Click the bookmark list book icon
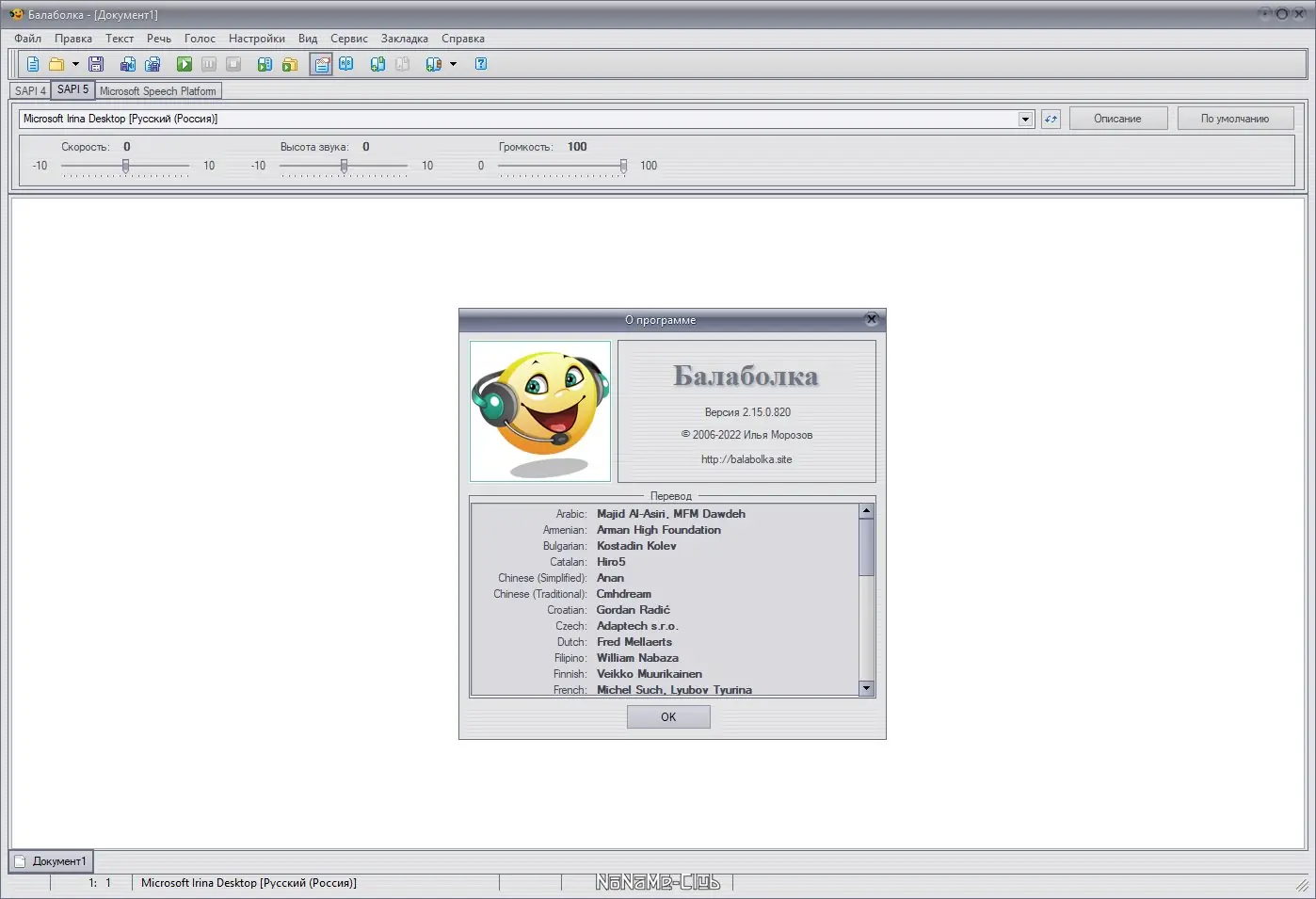The width and height of the screenshot is (1316, 899). point(433,64)
